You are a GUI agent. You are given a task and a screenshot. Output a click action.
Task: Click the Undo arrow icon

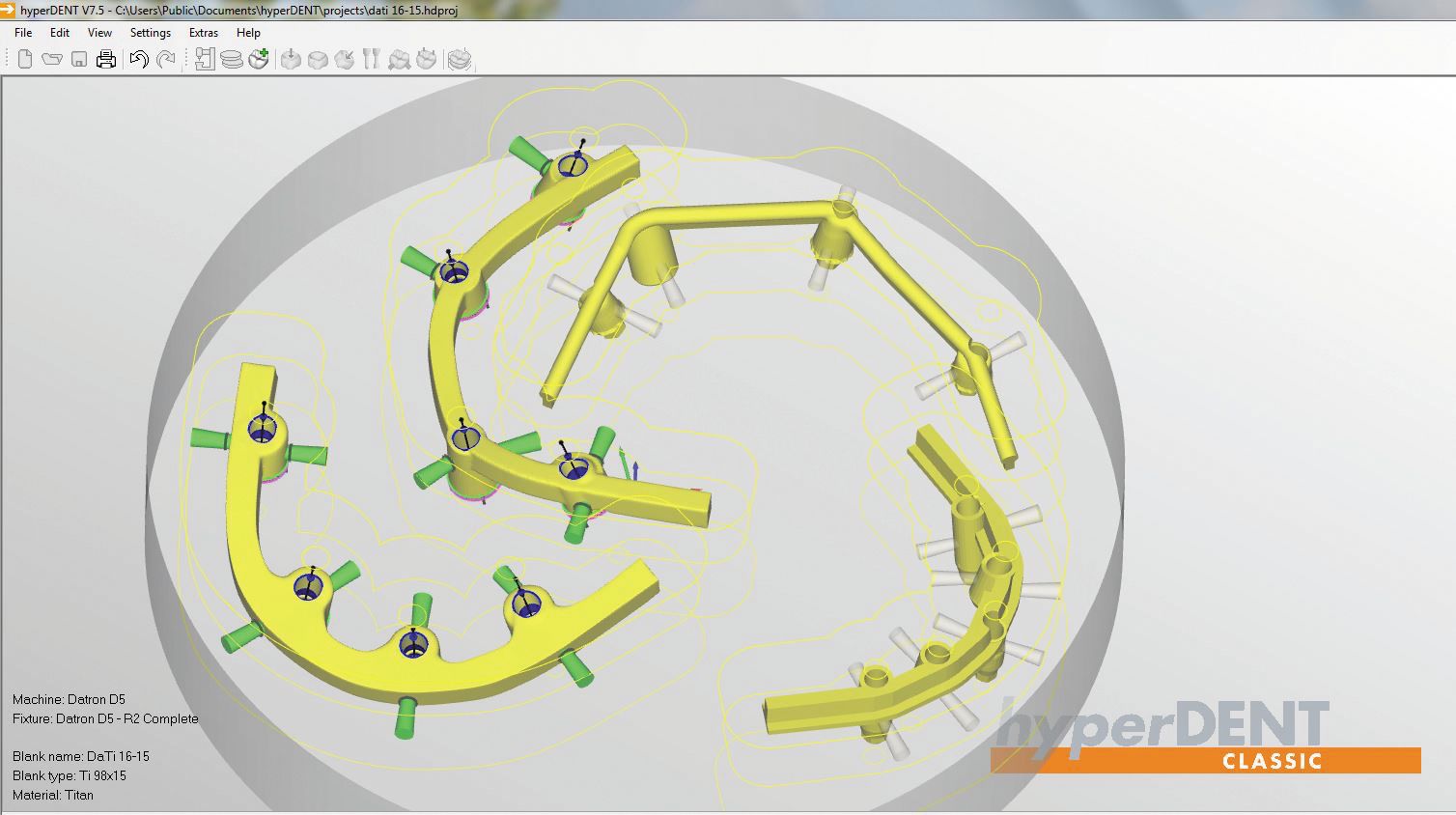point(139,59)
